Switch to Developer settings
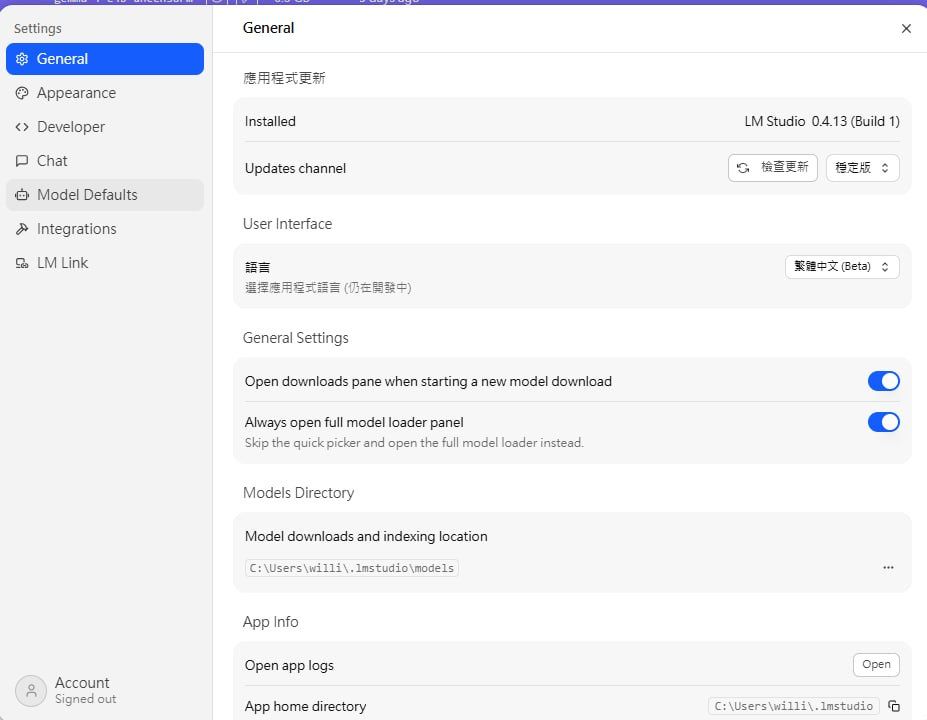 pos(105,127)
